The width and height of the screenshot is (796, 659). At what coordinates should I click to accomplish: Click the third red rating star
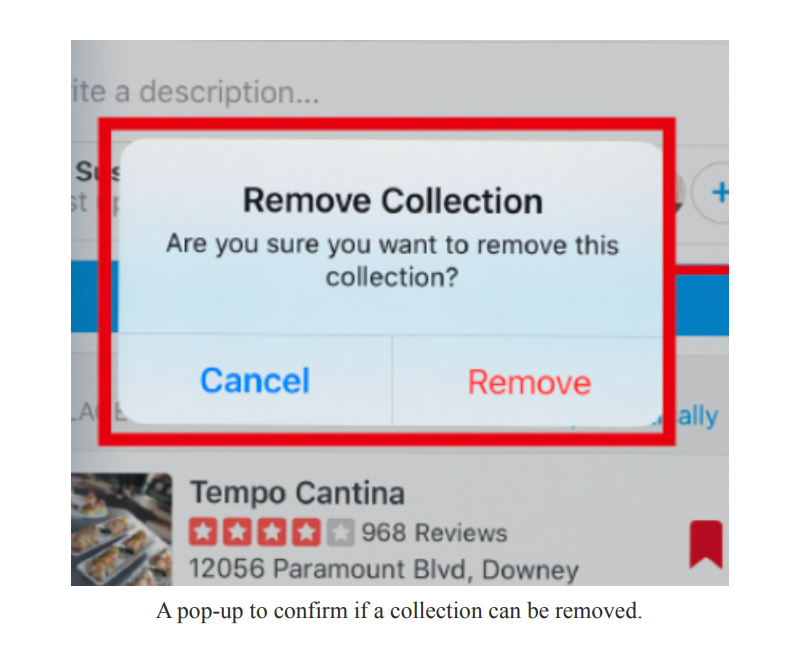pyautogui.click(x=272, y=532)
